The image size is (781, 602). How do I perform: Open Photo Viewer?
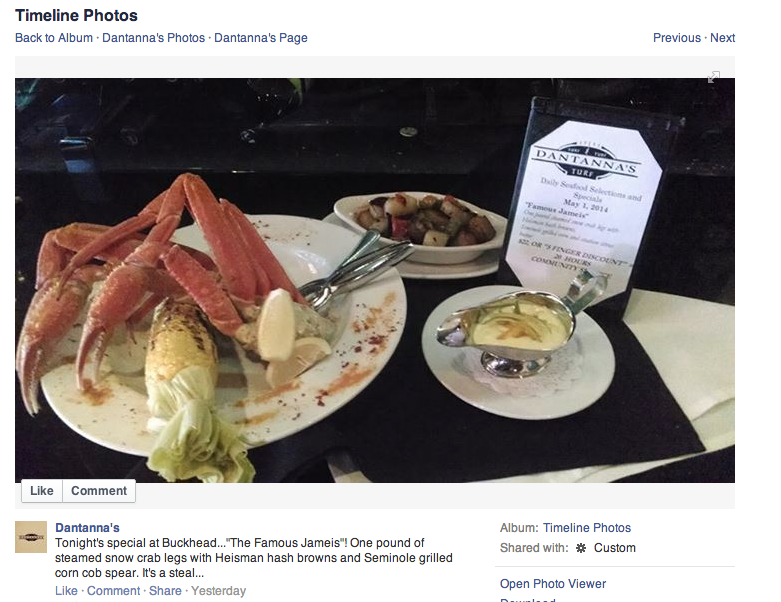pos(553,584)
